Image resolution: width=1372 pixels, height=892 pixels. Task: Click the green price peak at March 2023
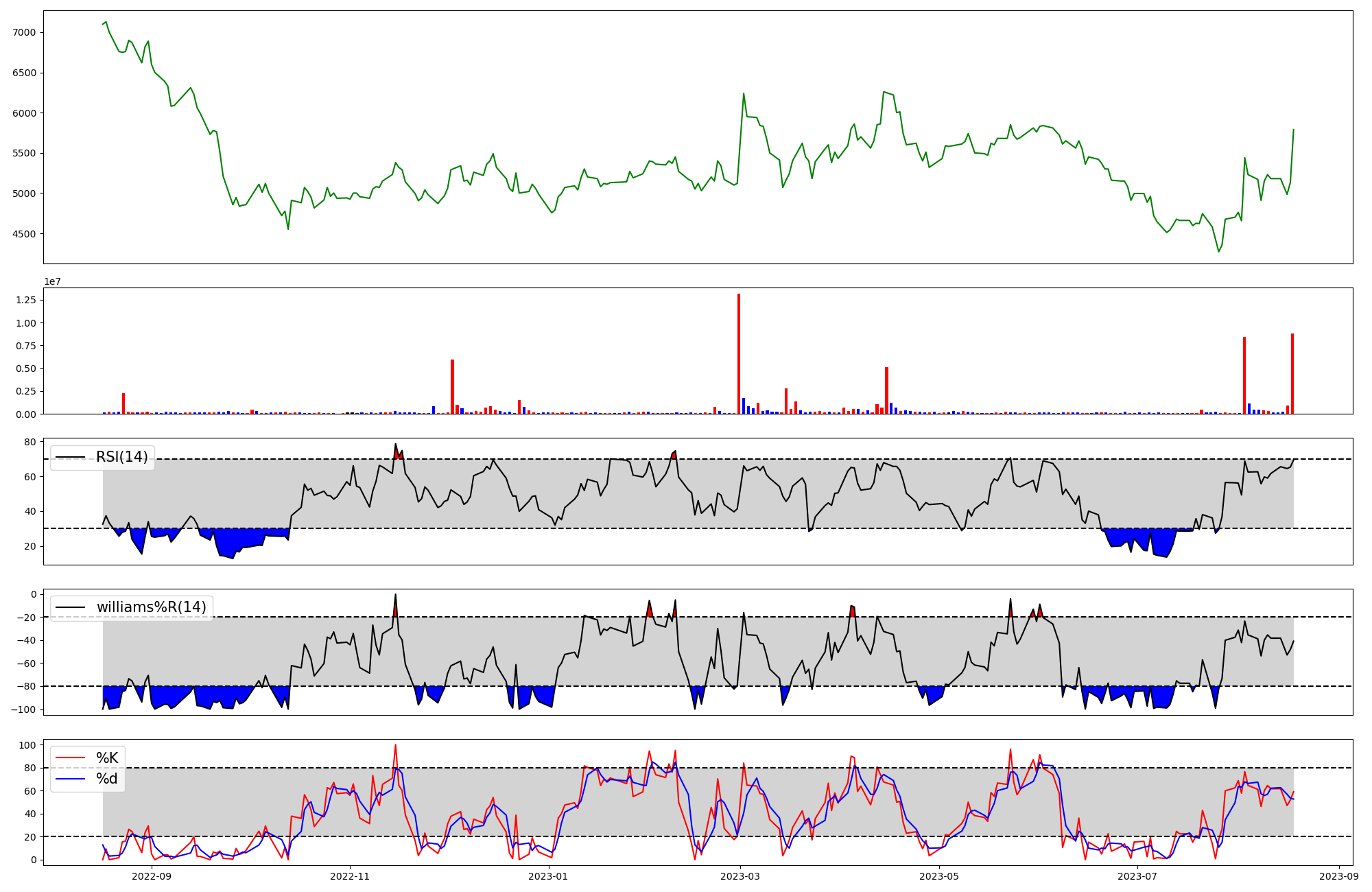[x=744, y=94]
